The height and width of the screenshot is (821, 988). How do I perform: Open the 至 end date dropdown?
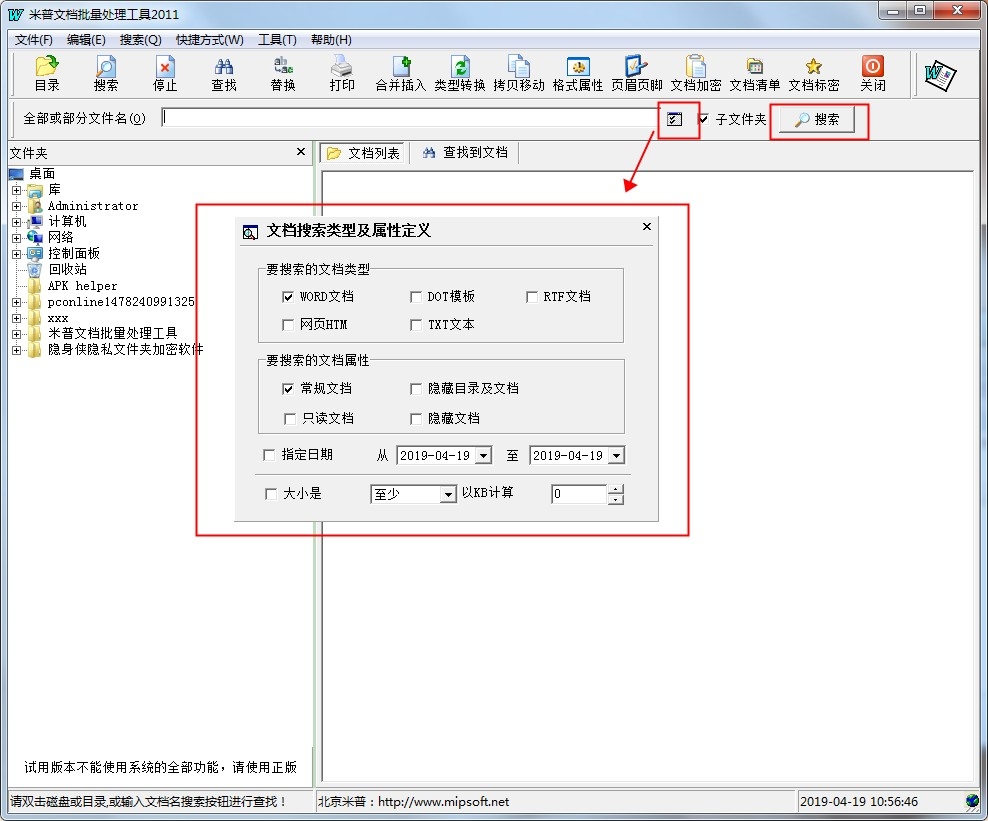coord(616,456)
